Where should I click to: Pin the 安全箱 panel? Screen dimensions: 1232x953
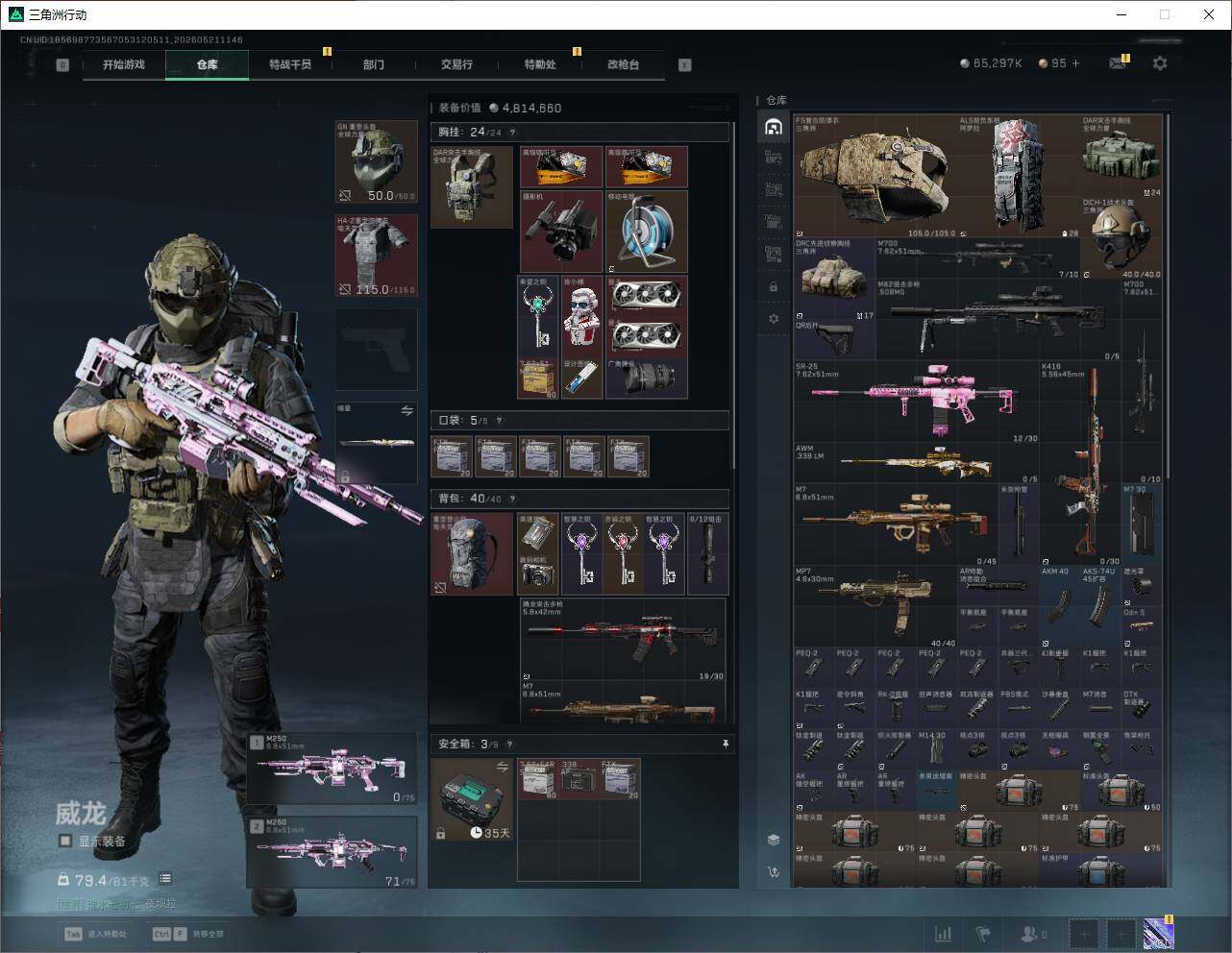[x=725, y=745]
